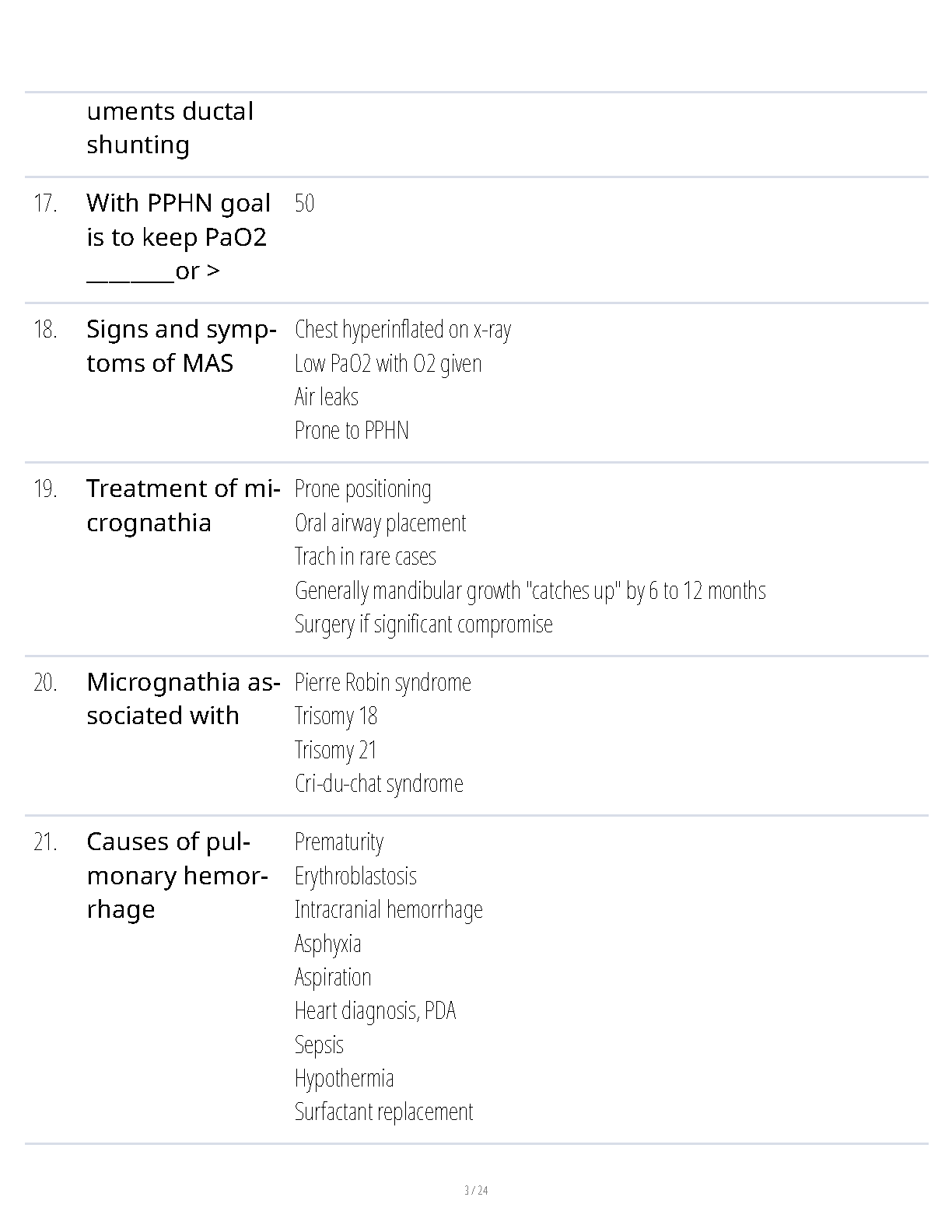Select the "Treatment of micrognathia" heading
This screenshot has height=1232, width=952.
[x=183, y=506]
